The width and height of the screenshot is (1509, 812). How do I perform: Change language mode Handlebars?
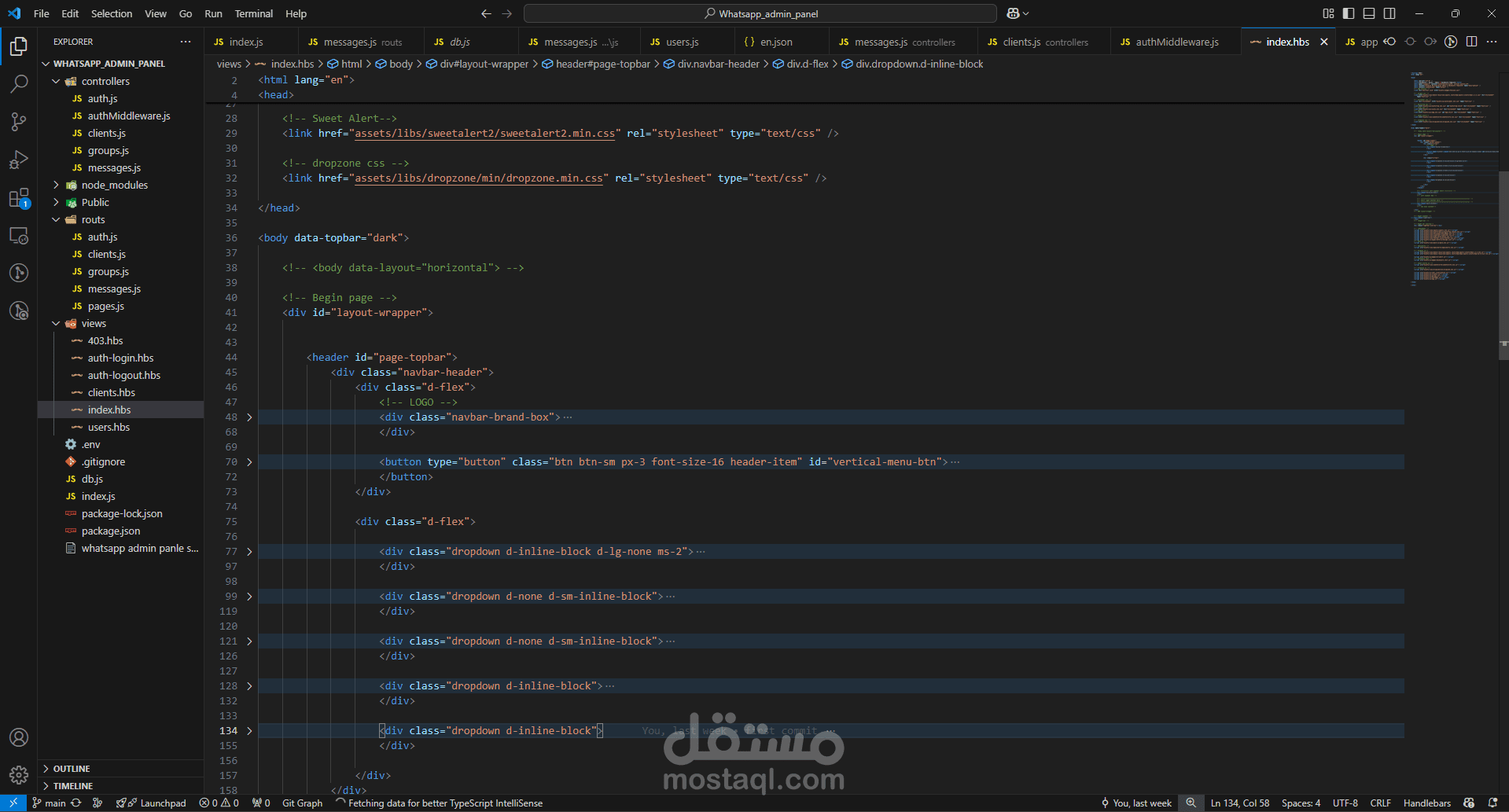pos(1426,803)
